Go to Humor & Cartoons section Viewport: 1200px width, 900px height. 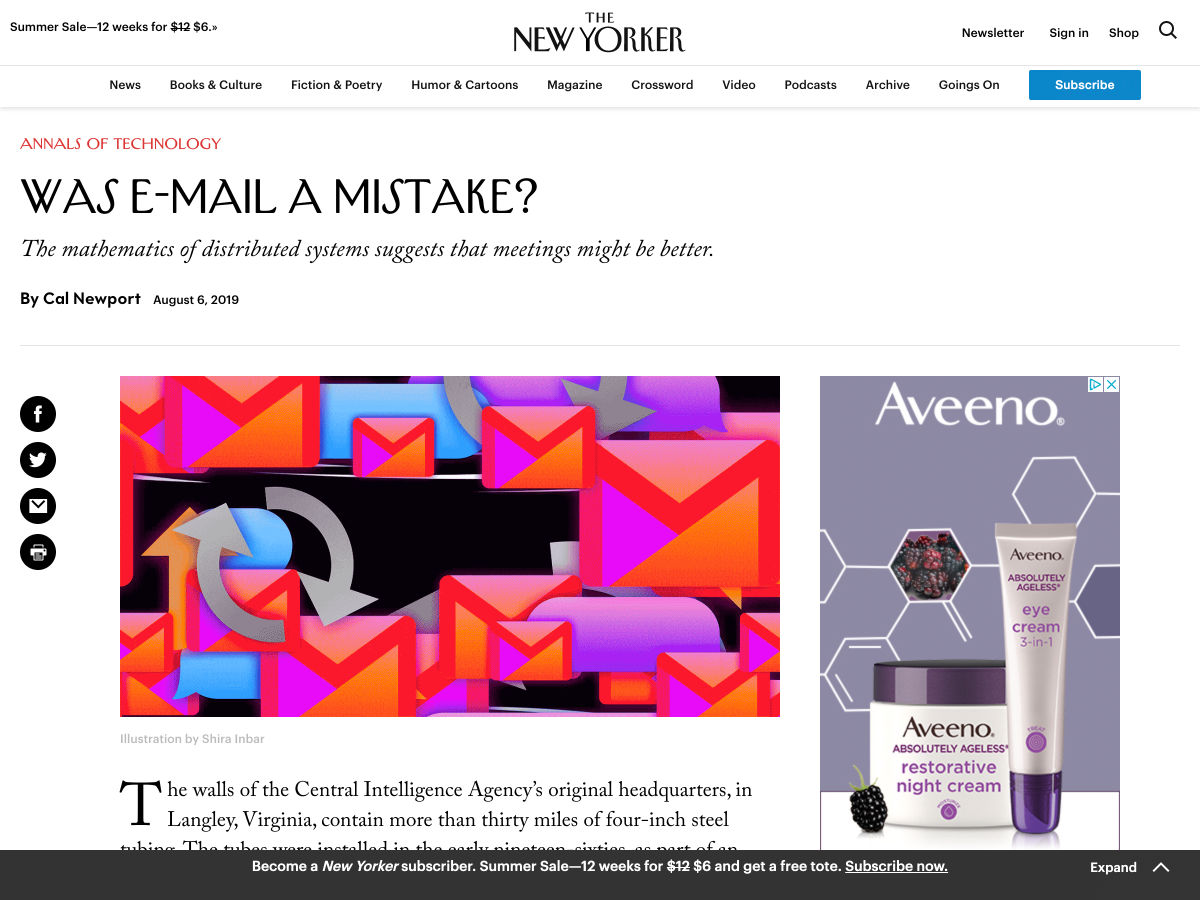465,85
